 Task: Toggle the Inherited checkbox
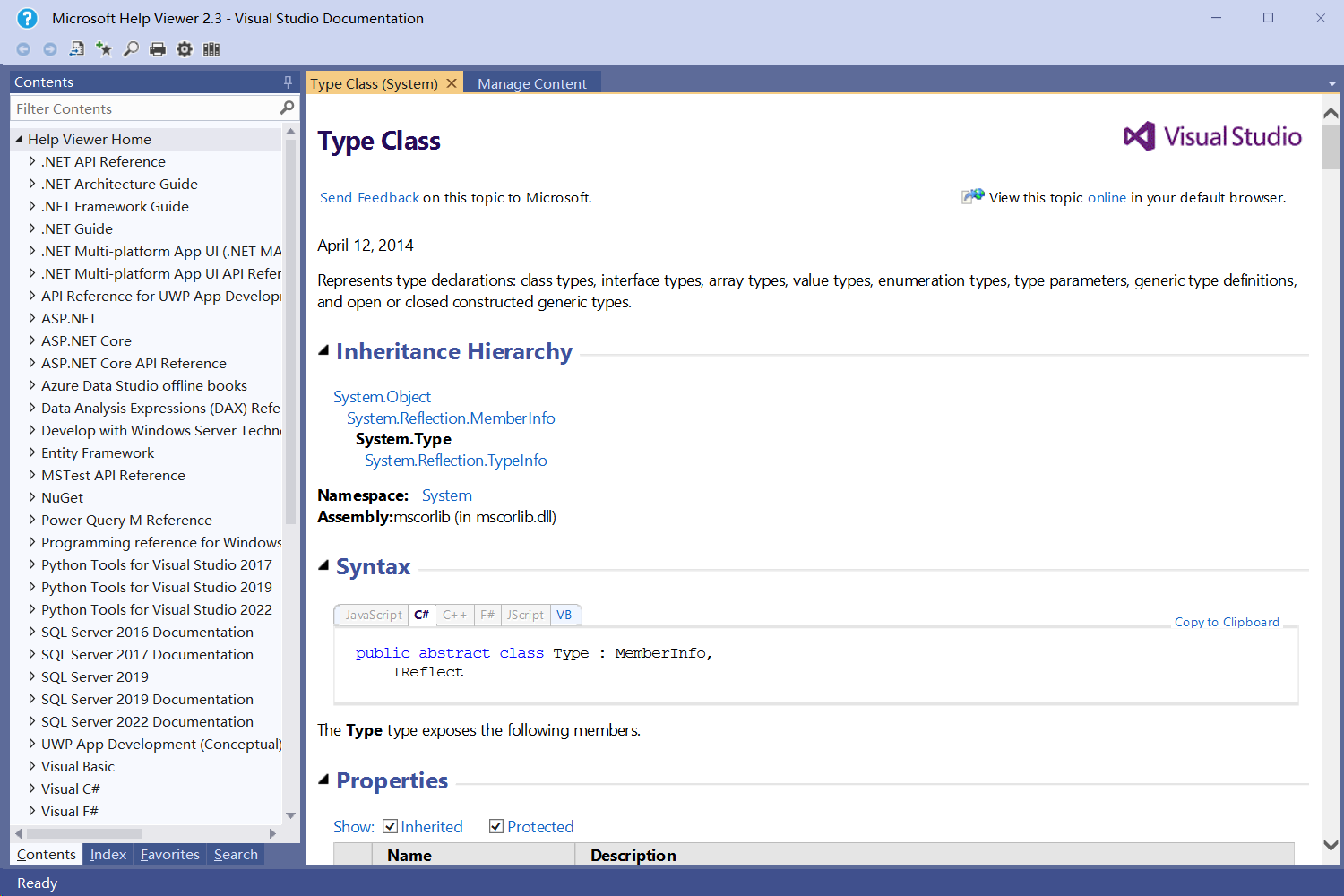(x=390, y=826)
